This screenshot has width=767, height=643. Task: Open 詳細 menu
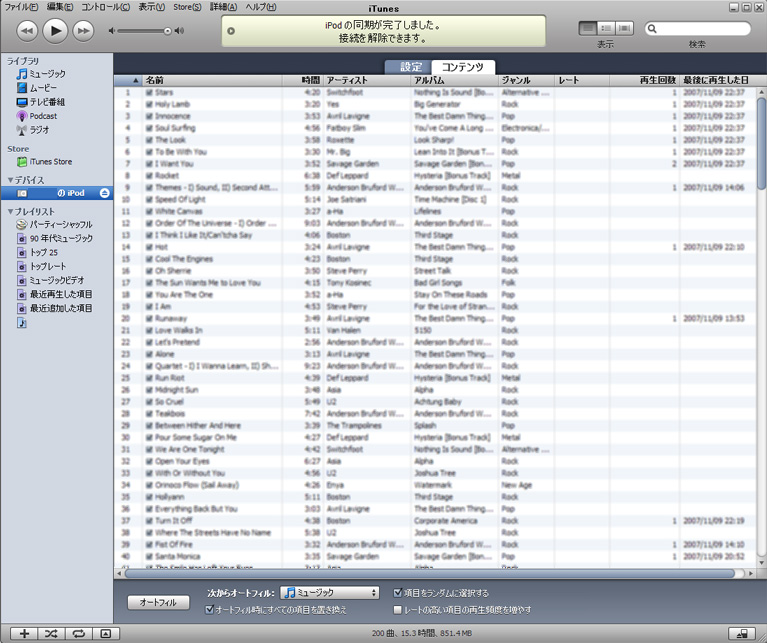click(x=224, y=7)
